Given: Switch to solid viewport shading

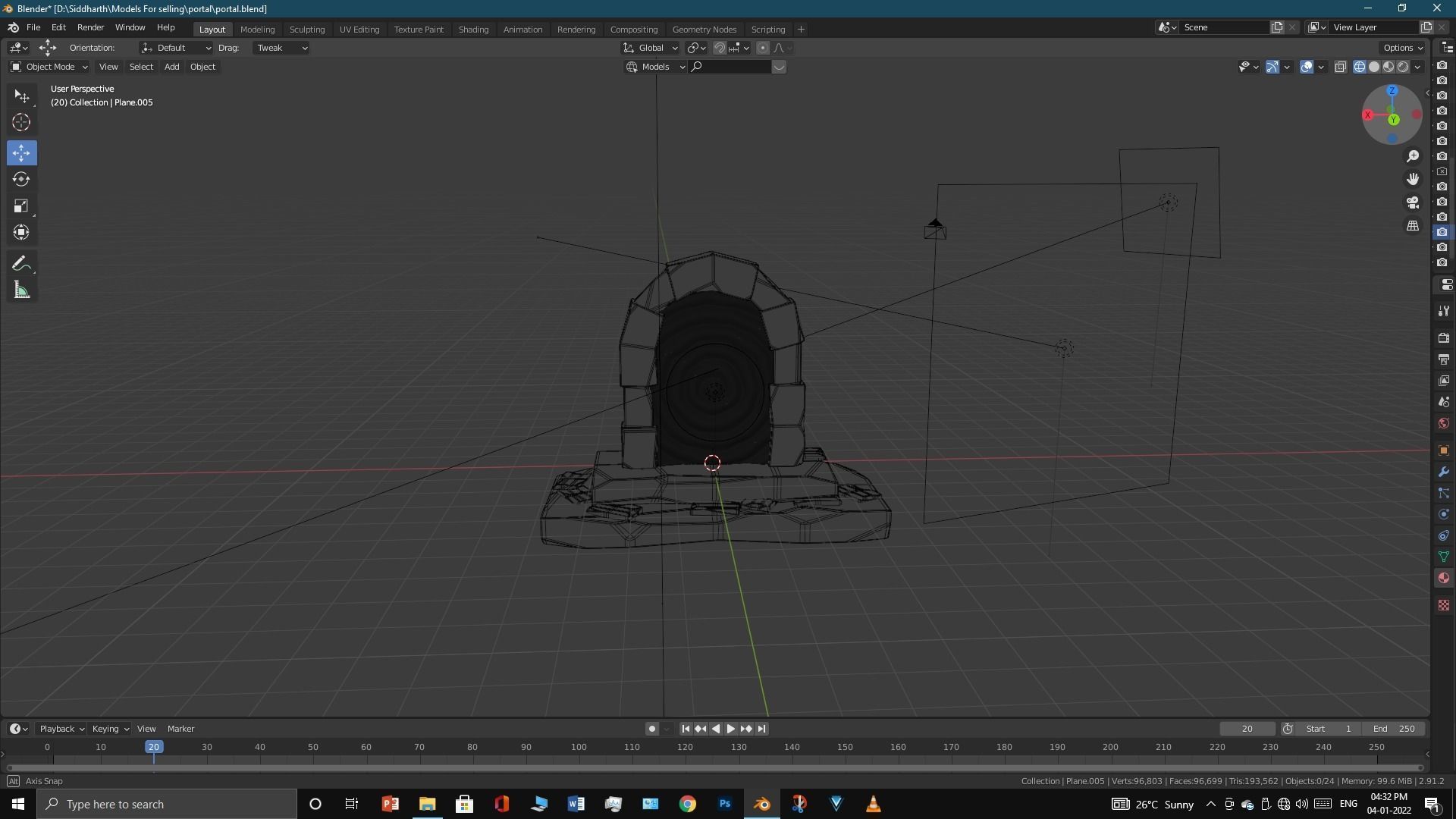Looking at the screenshot, I should coord(1374,67).
